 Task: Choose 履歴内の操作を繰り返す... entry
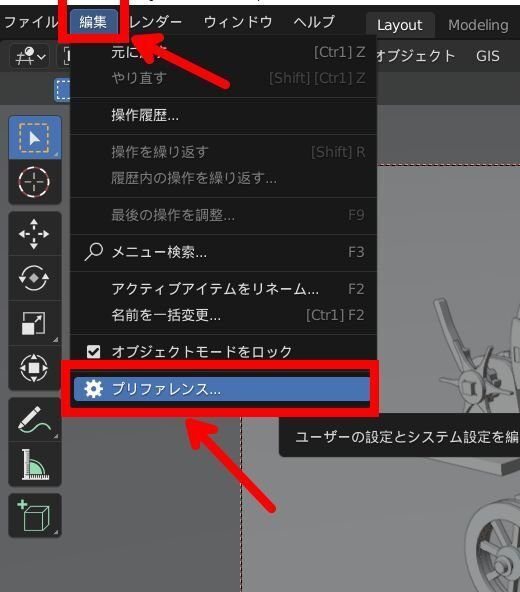[x=224, y=178]
